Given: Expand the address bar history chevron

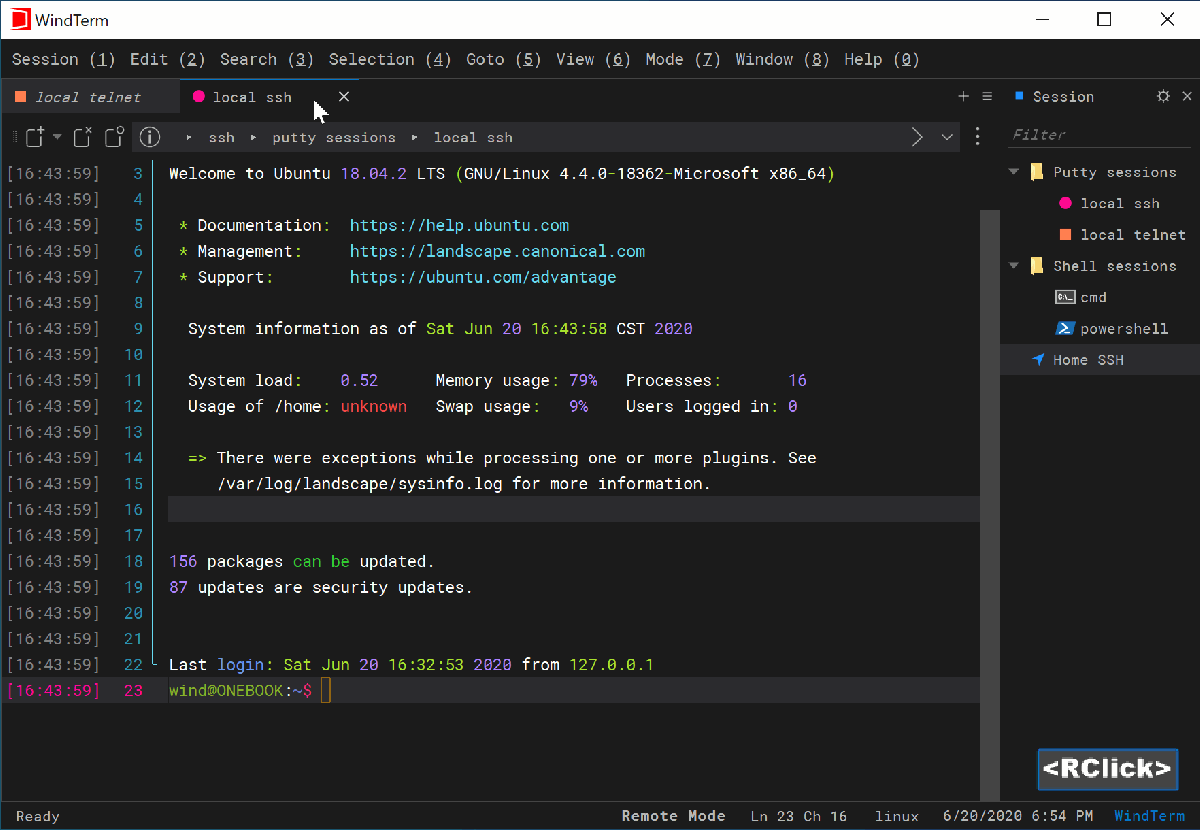Looking at the screenshot, I should [947, 137].
